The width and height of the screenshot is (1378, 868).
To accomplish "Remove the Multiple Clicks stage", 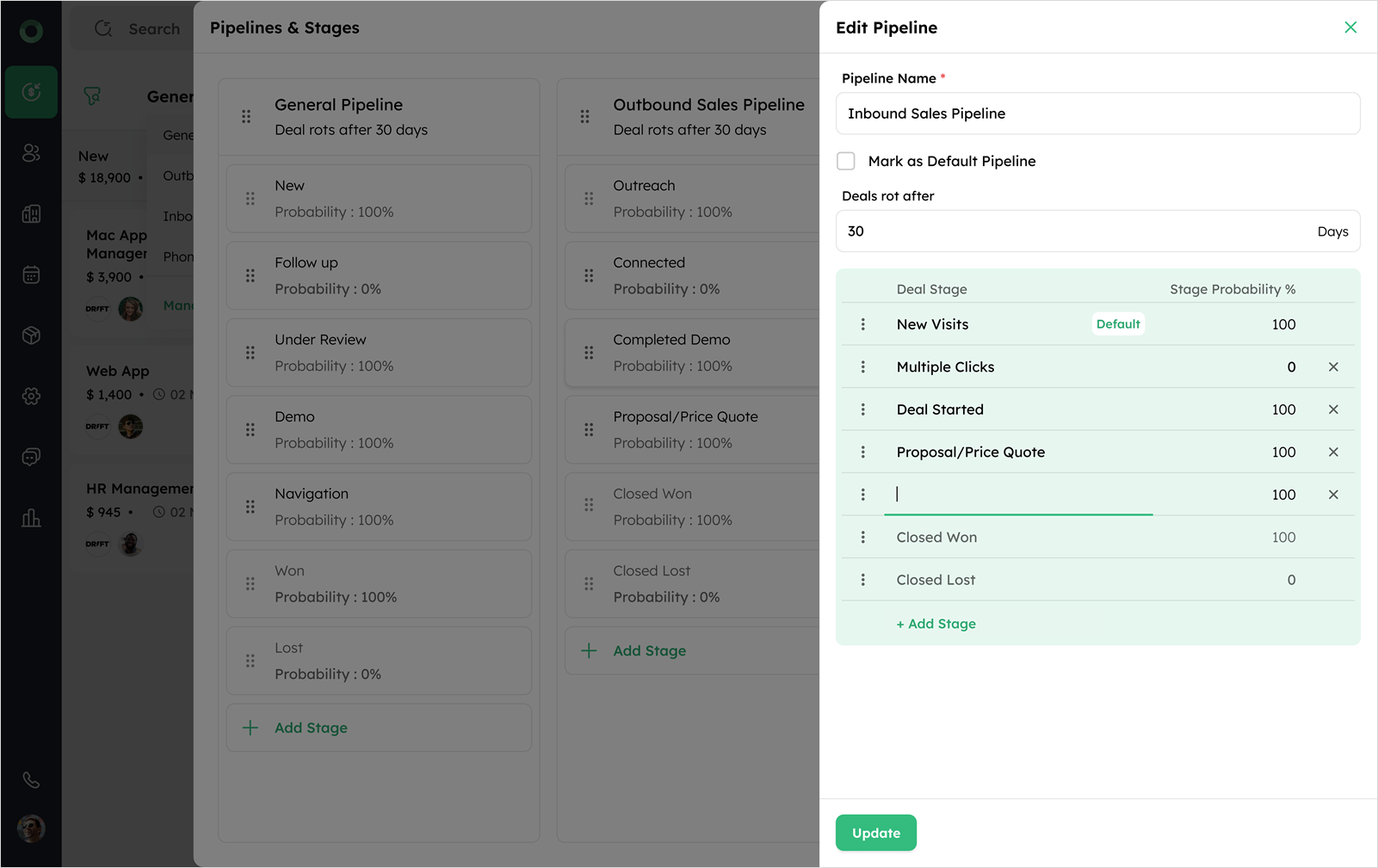I will [x=1332, y=367].
